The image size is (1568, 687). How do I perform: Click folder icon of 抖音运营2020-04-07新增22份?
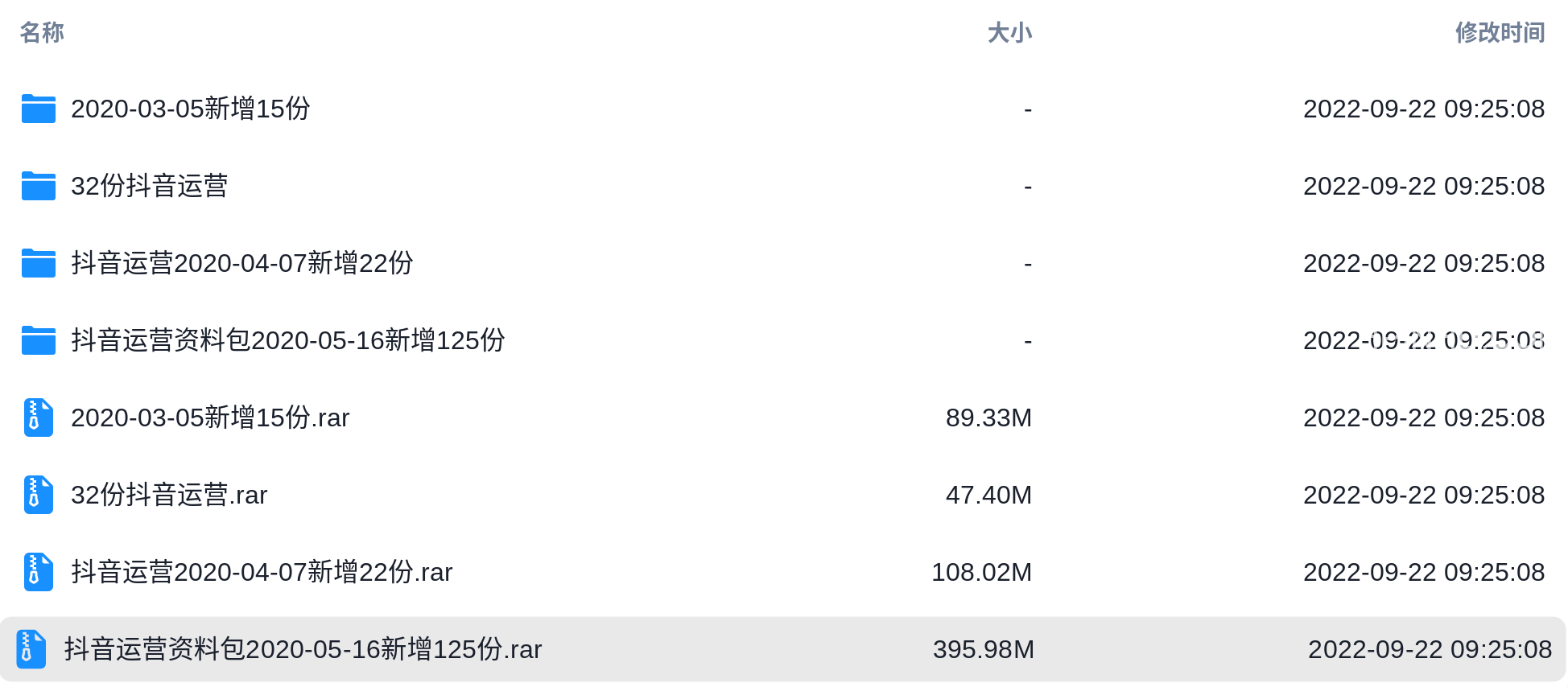(x=39, y=263)
